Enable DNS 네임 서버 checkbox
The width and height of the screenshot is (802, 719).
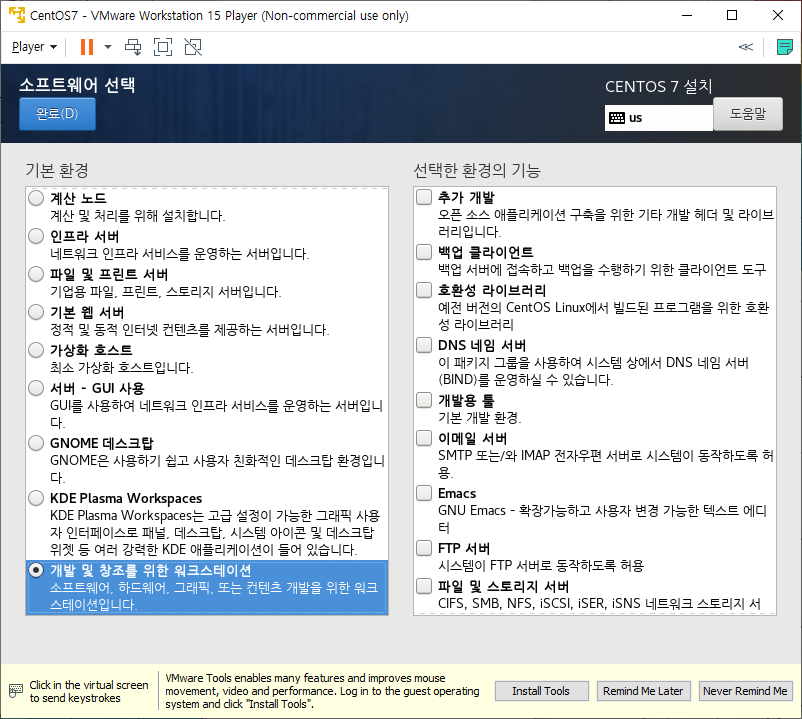[424, 345]
